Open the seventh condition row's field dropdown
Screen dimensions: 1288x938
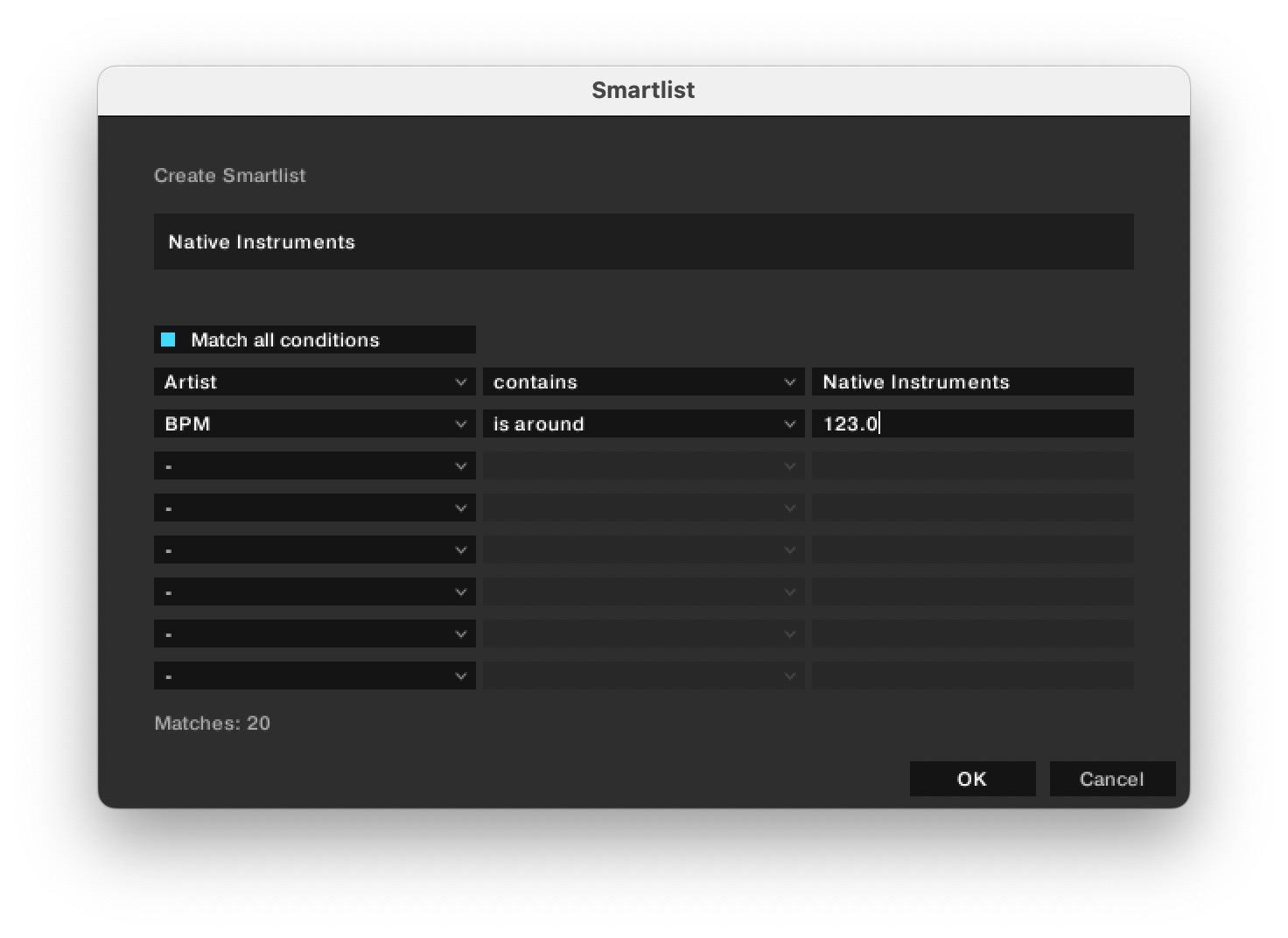click(x=315, y=633)
